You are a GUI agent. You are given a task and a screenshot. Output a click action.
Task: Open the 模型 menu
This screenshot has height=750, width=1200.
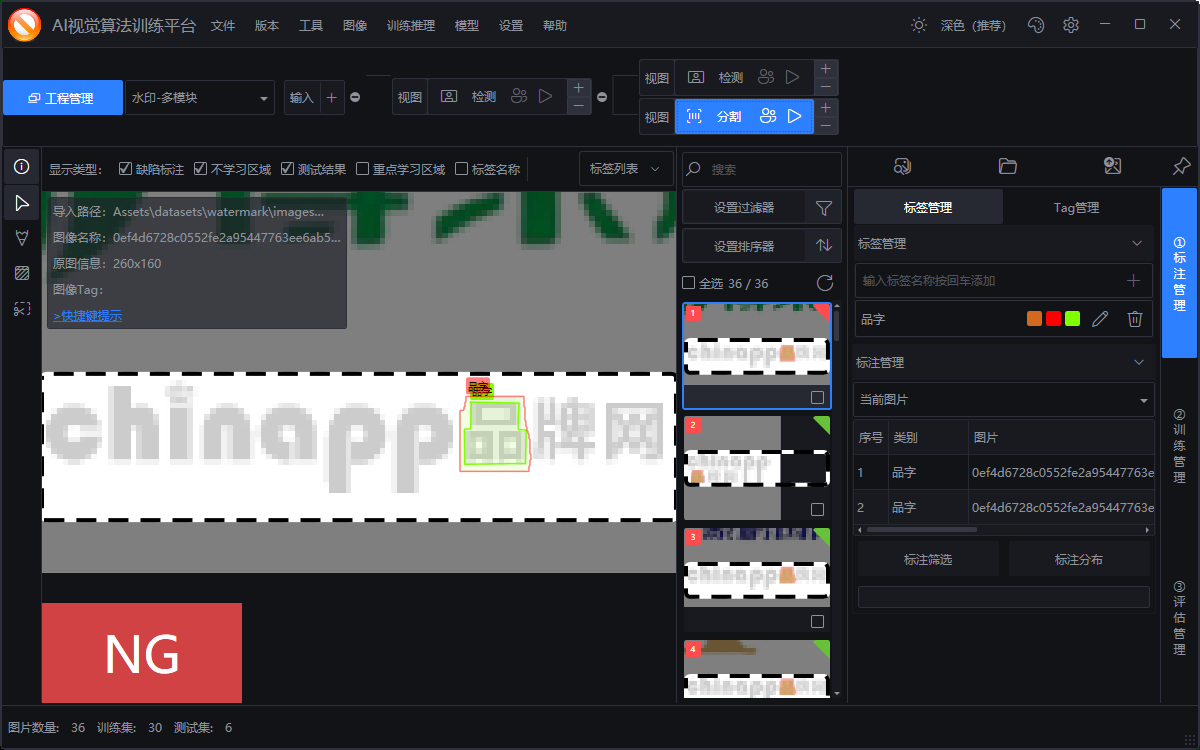[466, 26]
